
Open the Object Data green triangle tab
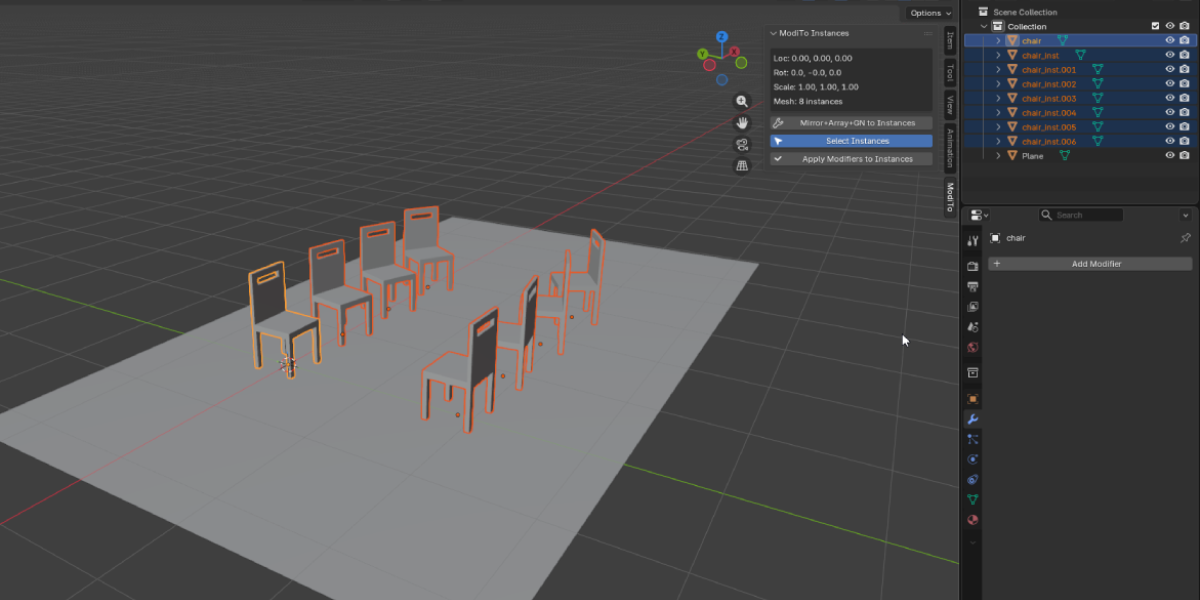(972, 499)
